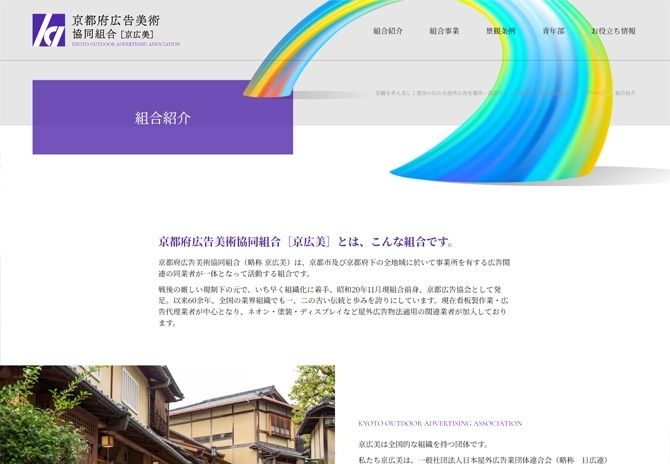Click the 組合紹介 breadcrumb at far right
The image size is (670, 464).
pyautogui.click(x=625, y=93)
